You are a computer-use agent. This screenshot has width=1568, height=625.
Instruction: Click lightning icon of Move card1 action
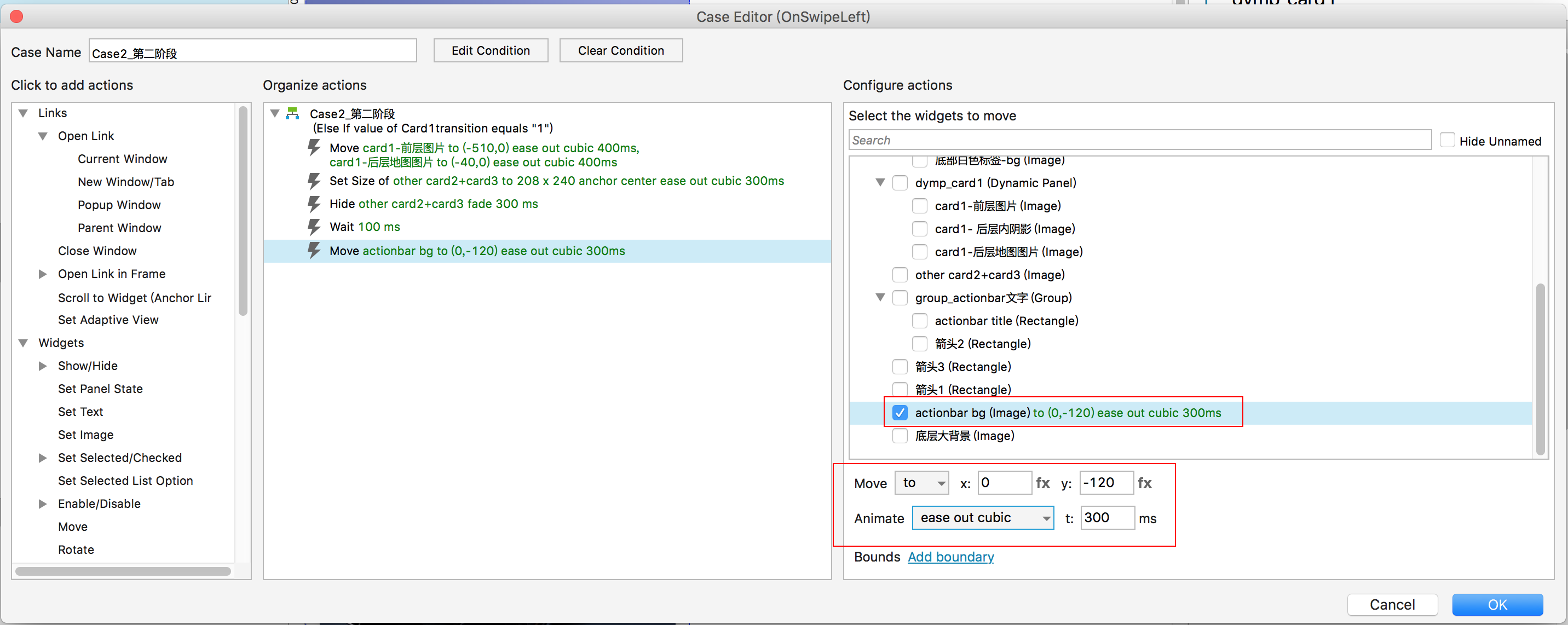click(314, 148)
